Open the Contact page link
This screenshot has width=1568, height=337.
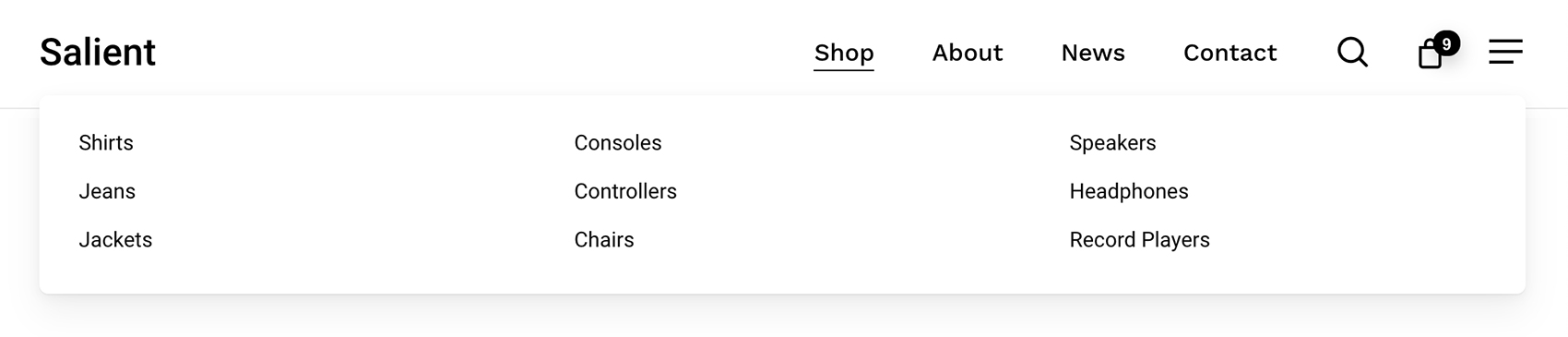pos(1230,53)
